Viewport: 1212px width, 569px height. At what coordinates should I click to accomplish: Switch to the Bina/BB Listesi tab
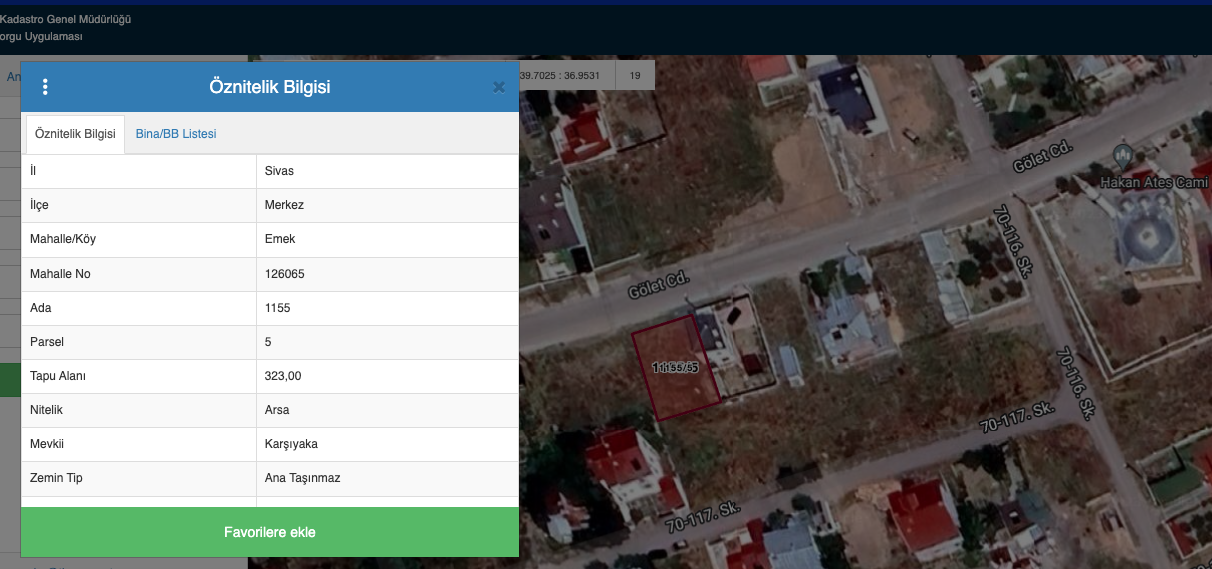point(176,134)
